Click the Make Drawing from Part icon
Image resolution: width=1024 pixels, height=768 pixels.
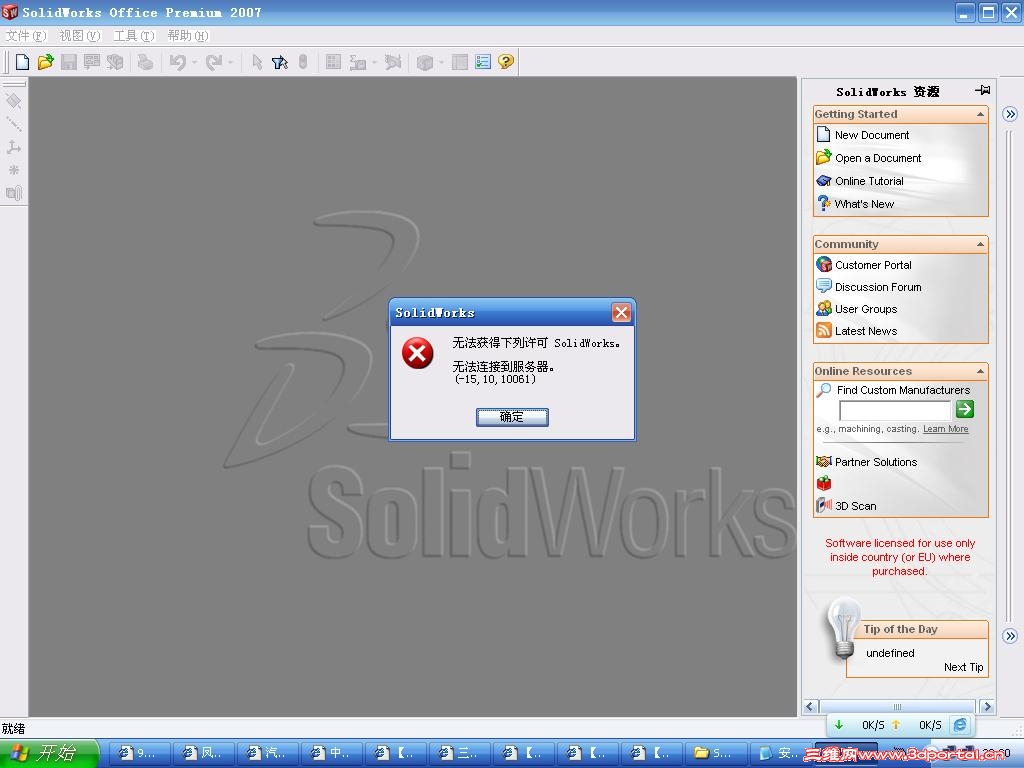click(x=91, y=62)
